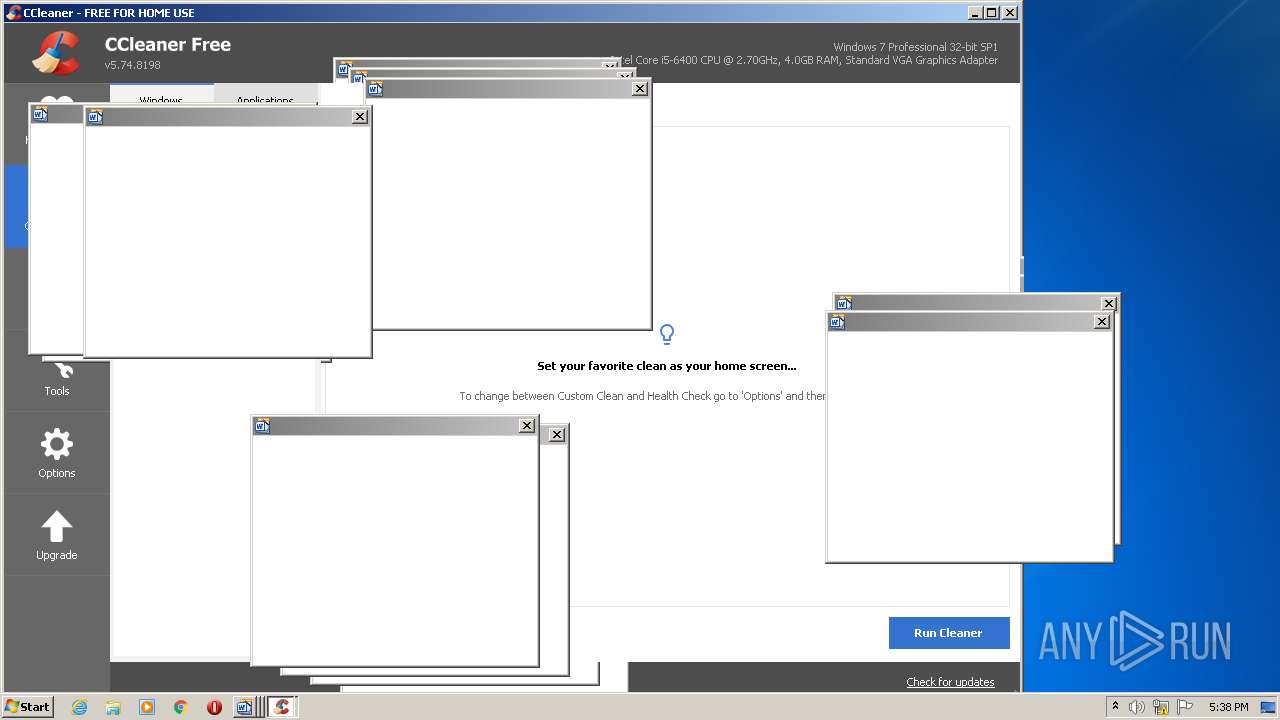Show hidden tray icons arrow
The image size is (1280, 720).
pyautogui.click(x=1116, y=707)
